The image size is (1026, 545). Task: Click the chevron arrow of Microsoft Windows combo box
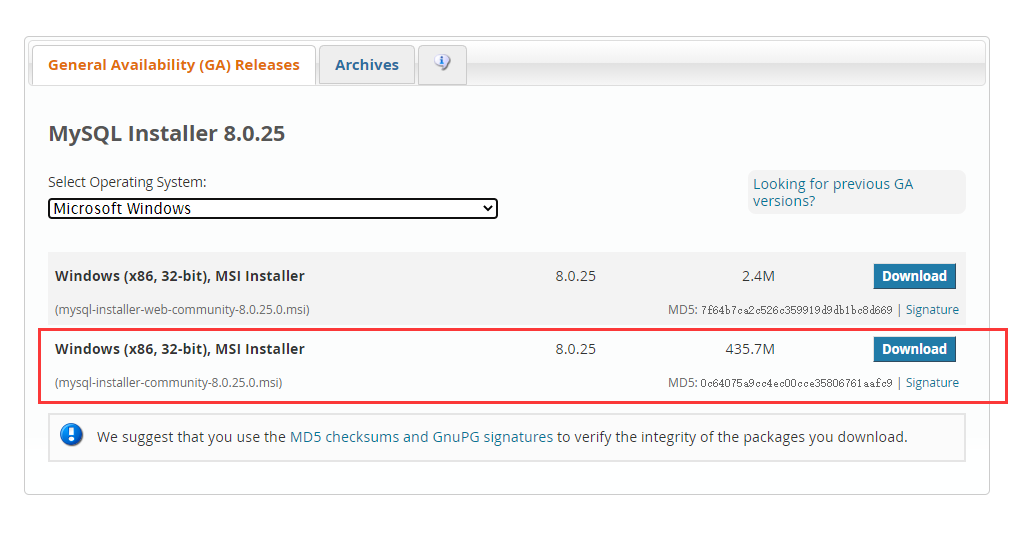(x=487, y=209)
